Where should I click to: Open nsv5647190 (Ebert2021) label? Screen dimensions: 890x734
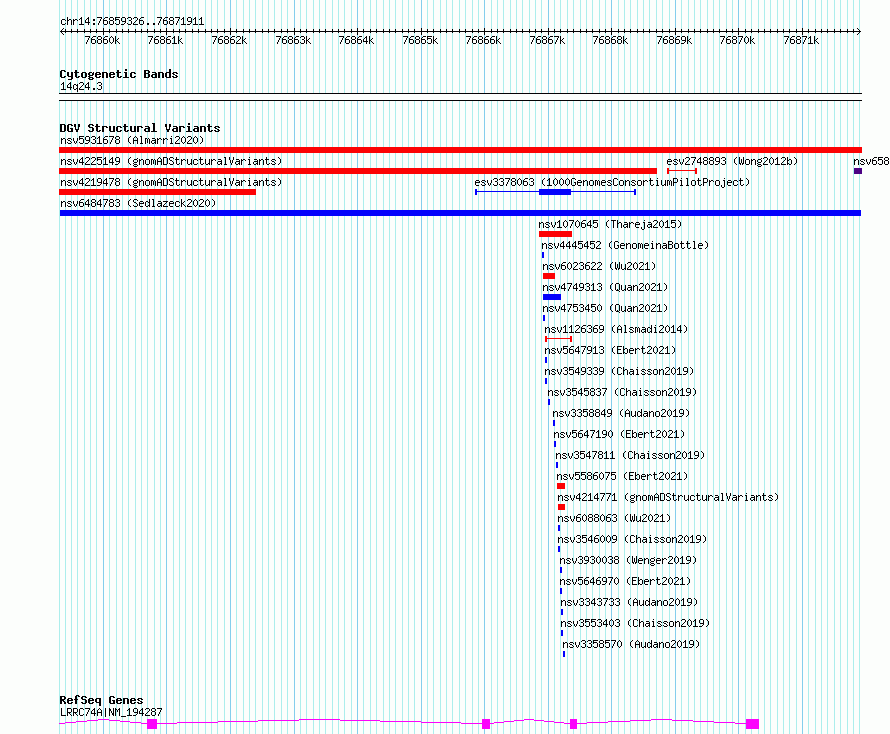[x=619, y=434]
